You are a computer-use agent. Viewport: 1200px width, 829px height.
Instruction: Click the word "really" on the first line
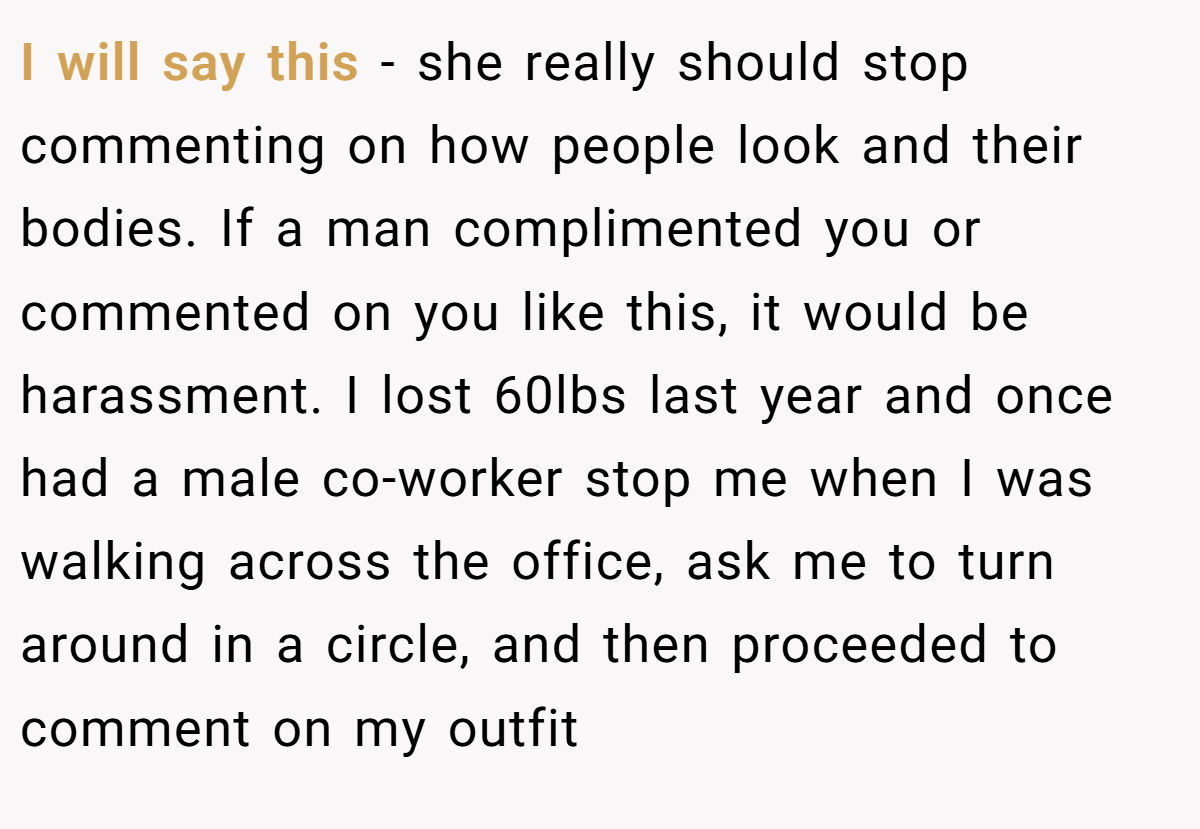coord(589,66)
